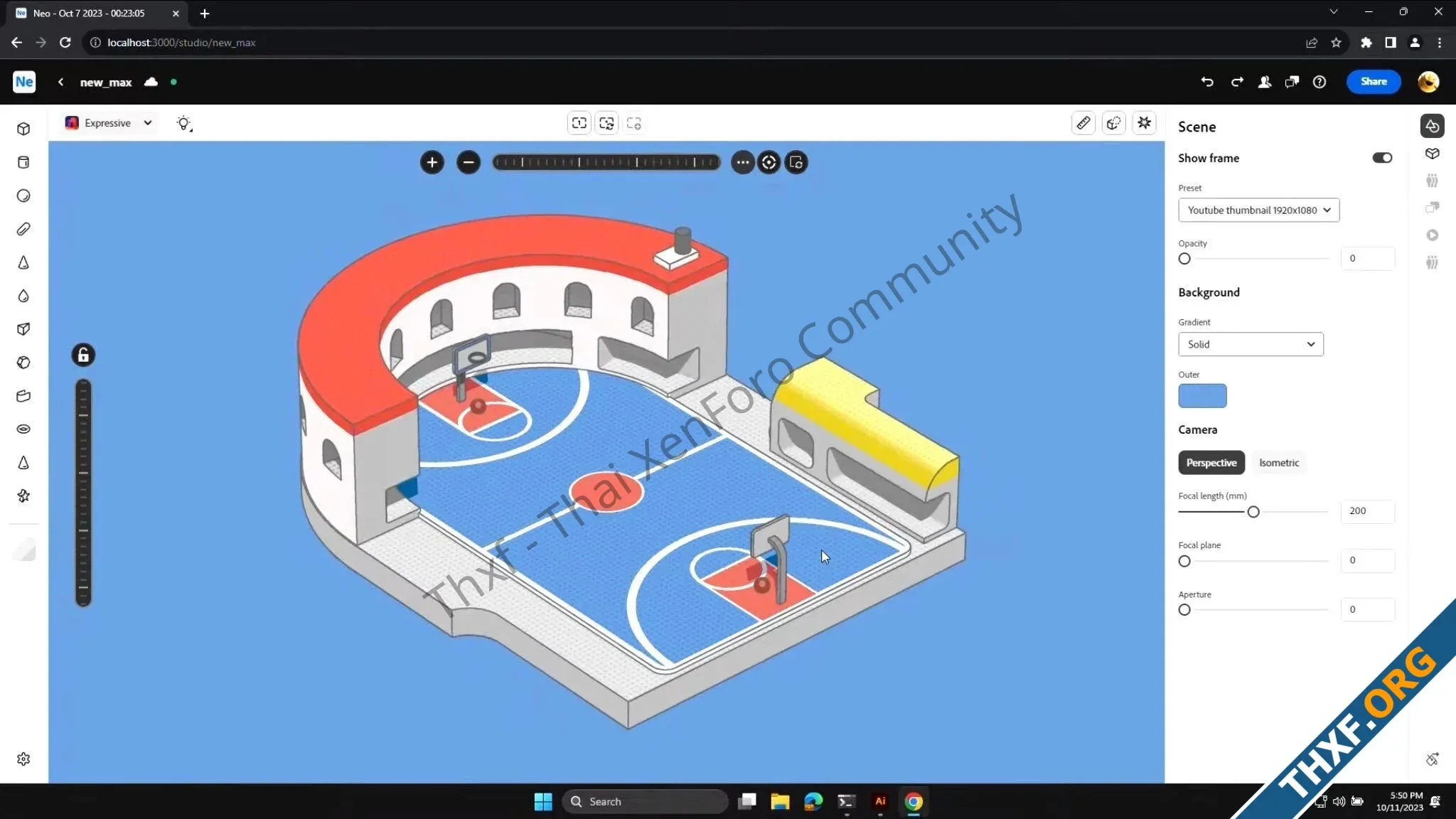Select the Isometric camera mode
This screenshot has height=819, width=1456.
(1278, 462)
